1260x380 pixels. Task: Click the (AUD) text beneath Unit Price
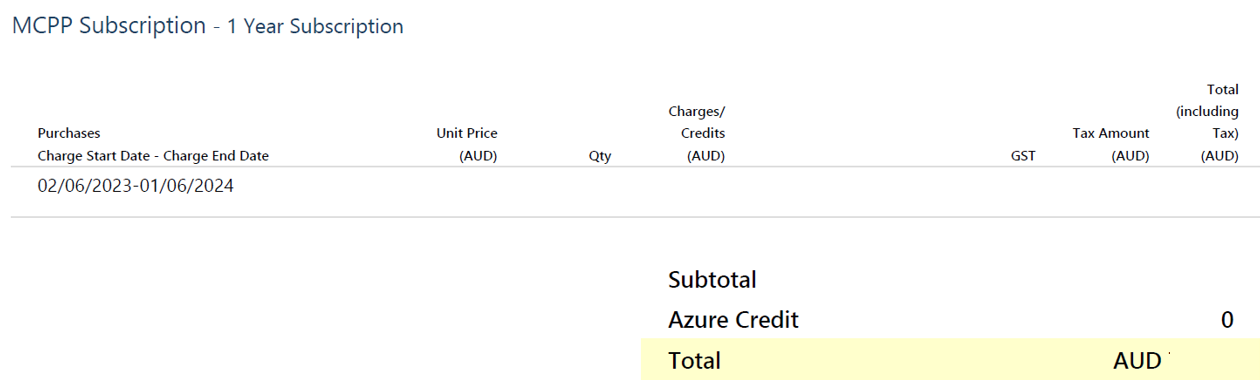tap(478, 156)
